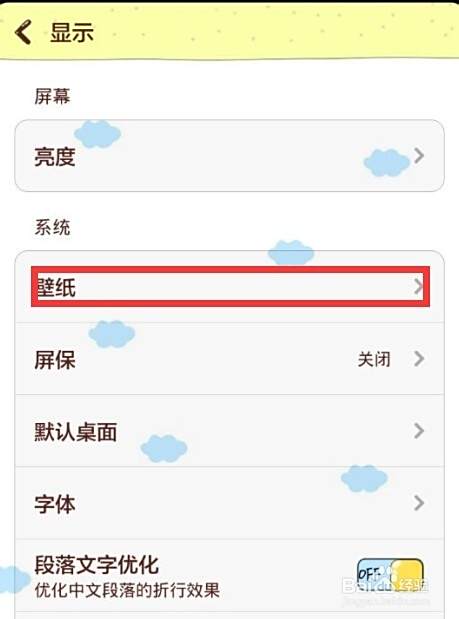Select the 默认桌面 label text
This screenshot has height=619, width=459.
point(76,432)
